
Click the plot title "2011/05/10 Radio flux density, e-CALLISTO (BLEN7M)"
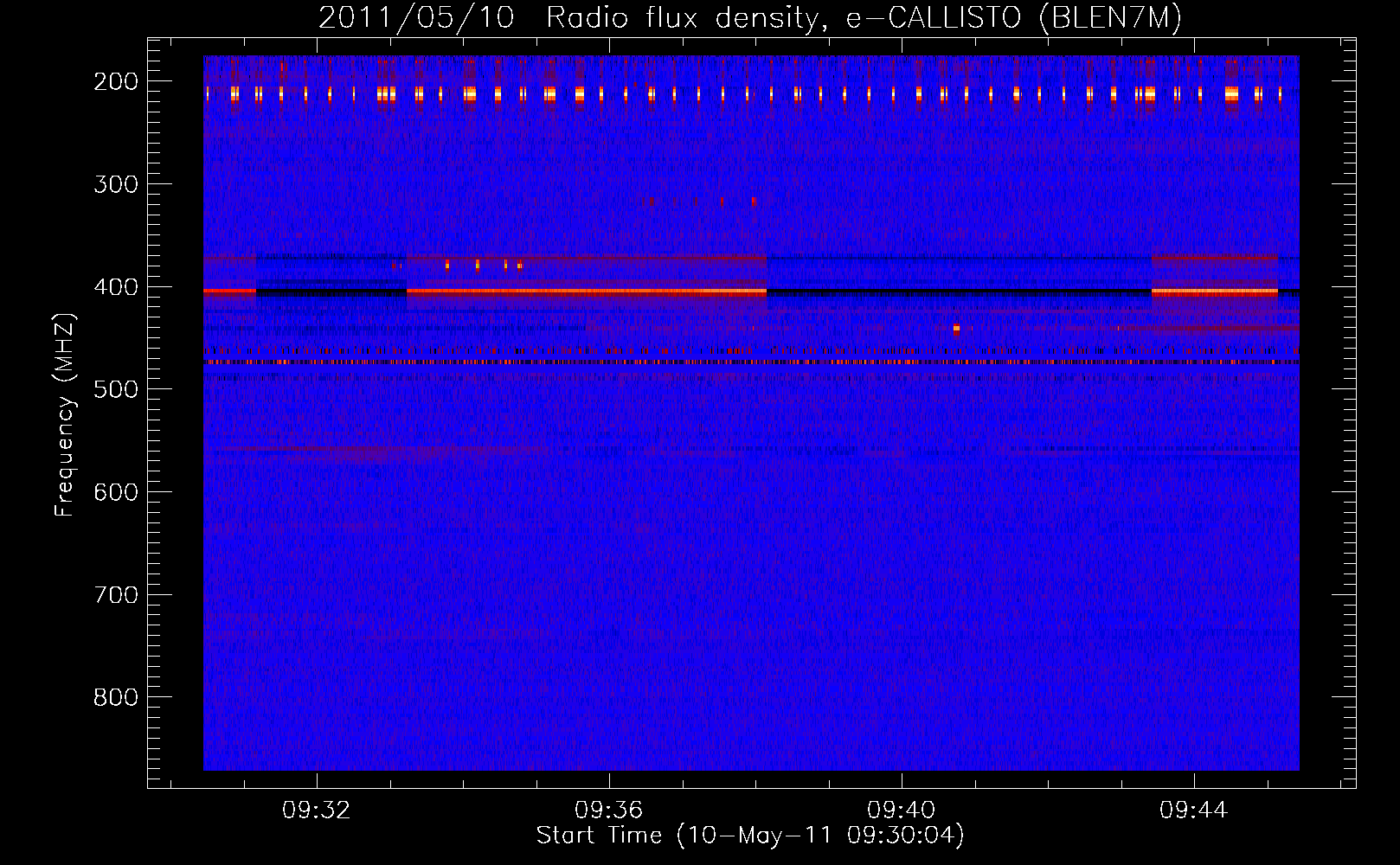coord(750,17)
